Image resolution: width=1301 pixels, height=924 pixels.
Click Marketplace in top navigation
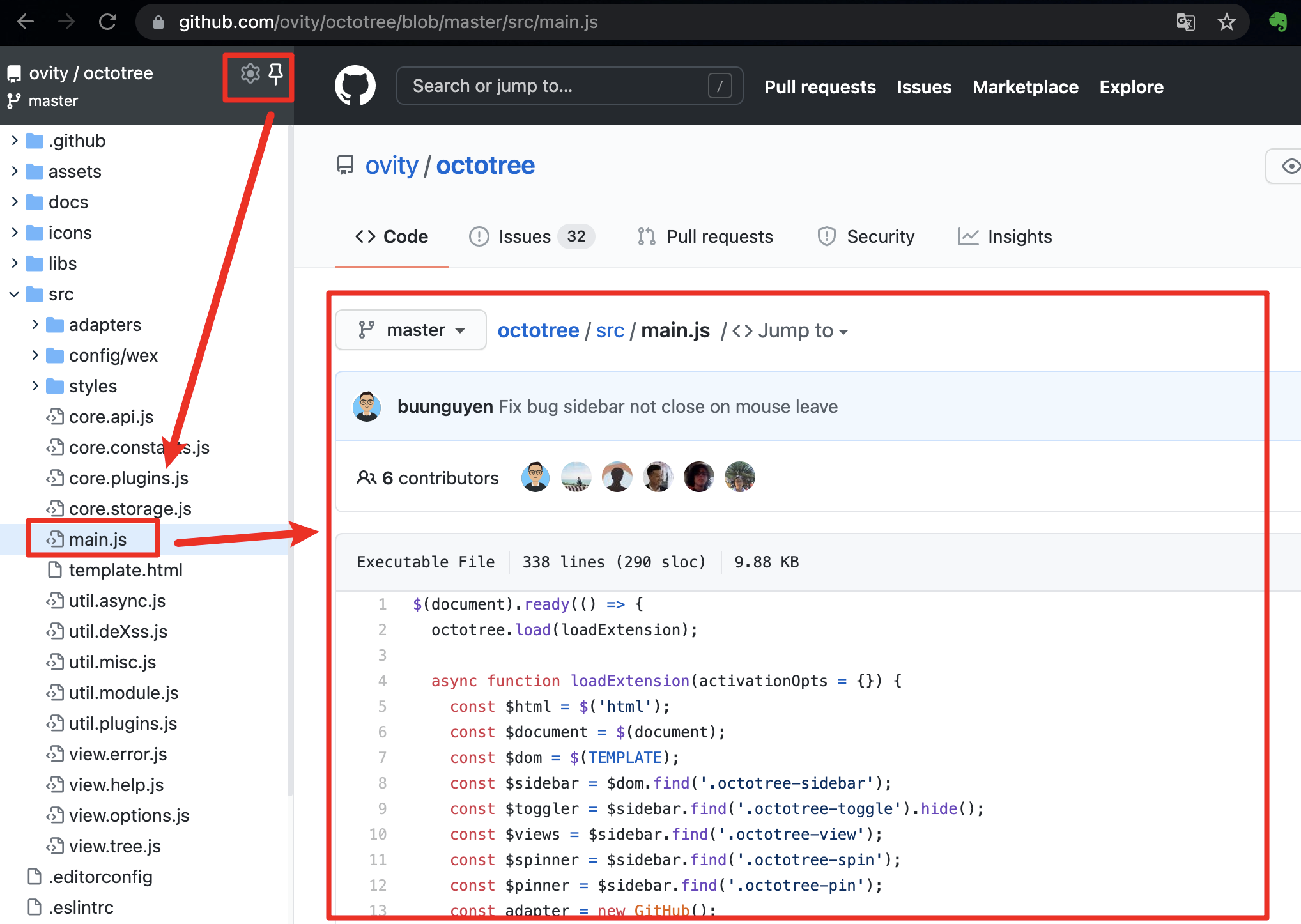(x=1025, y=87)
